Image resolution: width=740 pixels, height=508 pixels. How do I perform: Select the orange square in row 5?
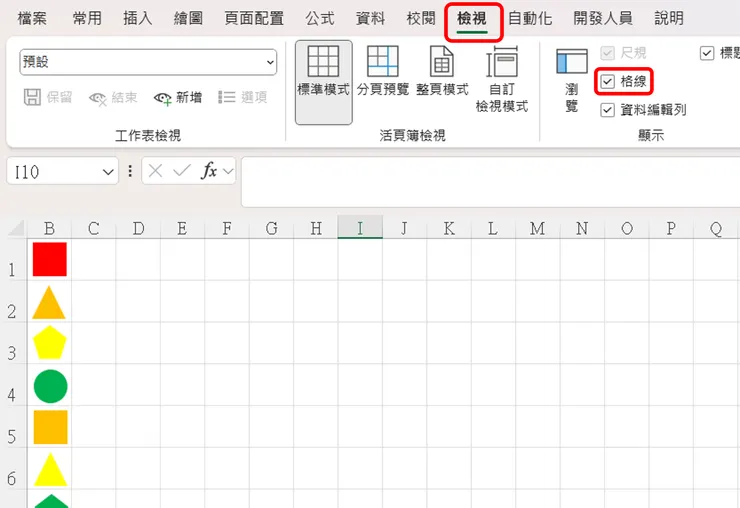[x=50, y=427]
